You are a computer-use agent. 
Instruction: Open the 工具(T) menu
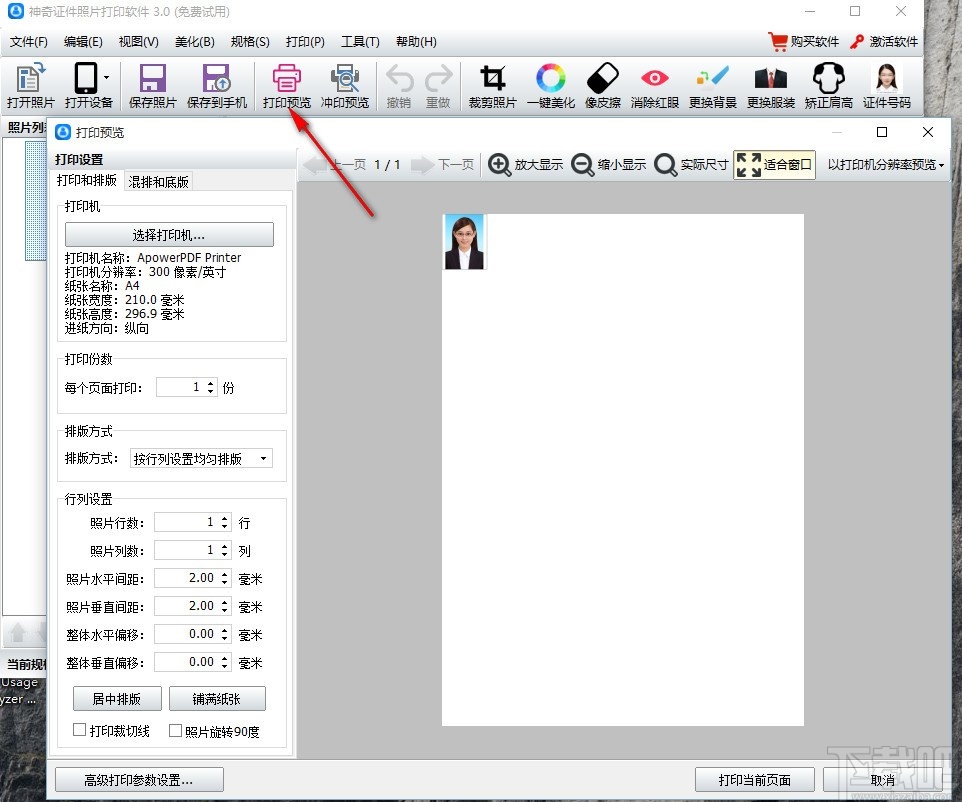(360, 42)
